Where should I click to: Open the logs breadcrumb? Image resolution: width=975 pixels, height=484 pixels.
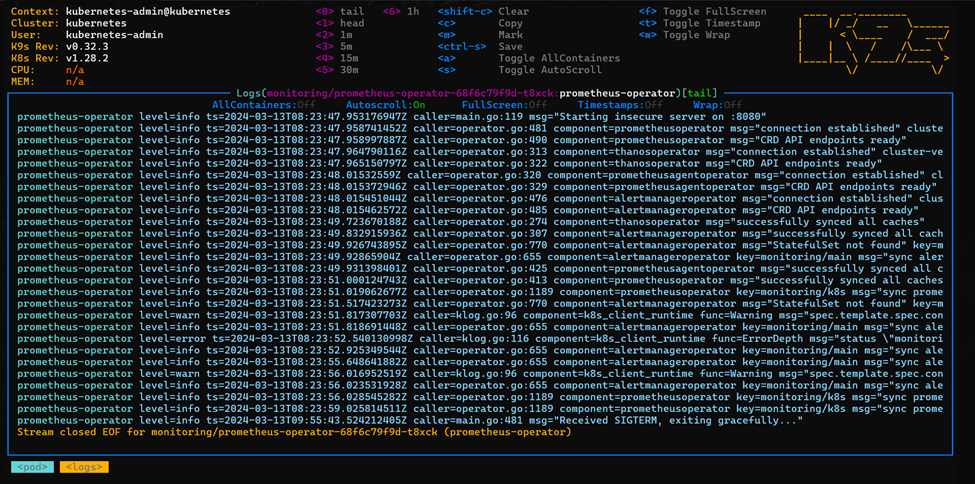pos(85,467)
